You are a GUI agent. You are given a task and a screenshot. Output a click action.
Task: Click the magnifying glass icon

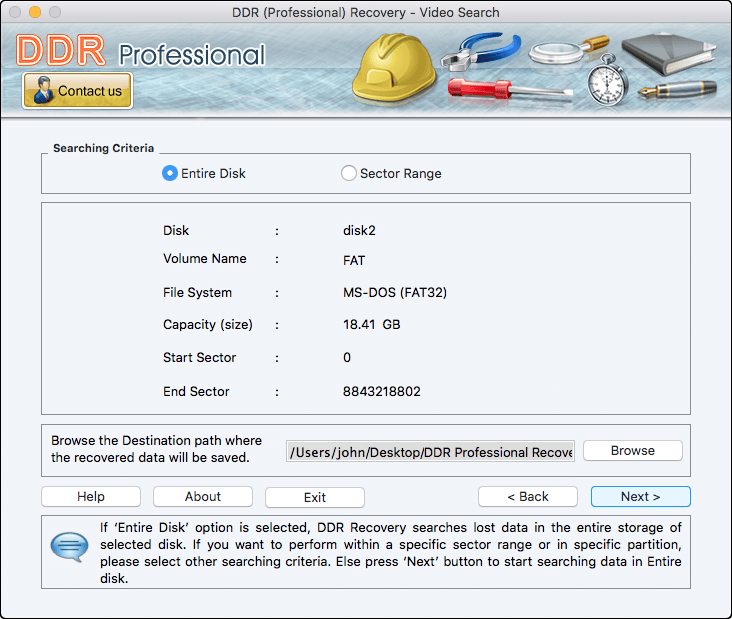click(569, 49)
